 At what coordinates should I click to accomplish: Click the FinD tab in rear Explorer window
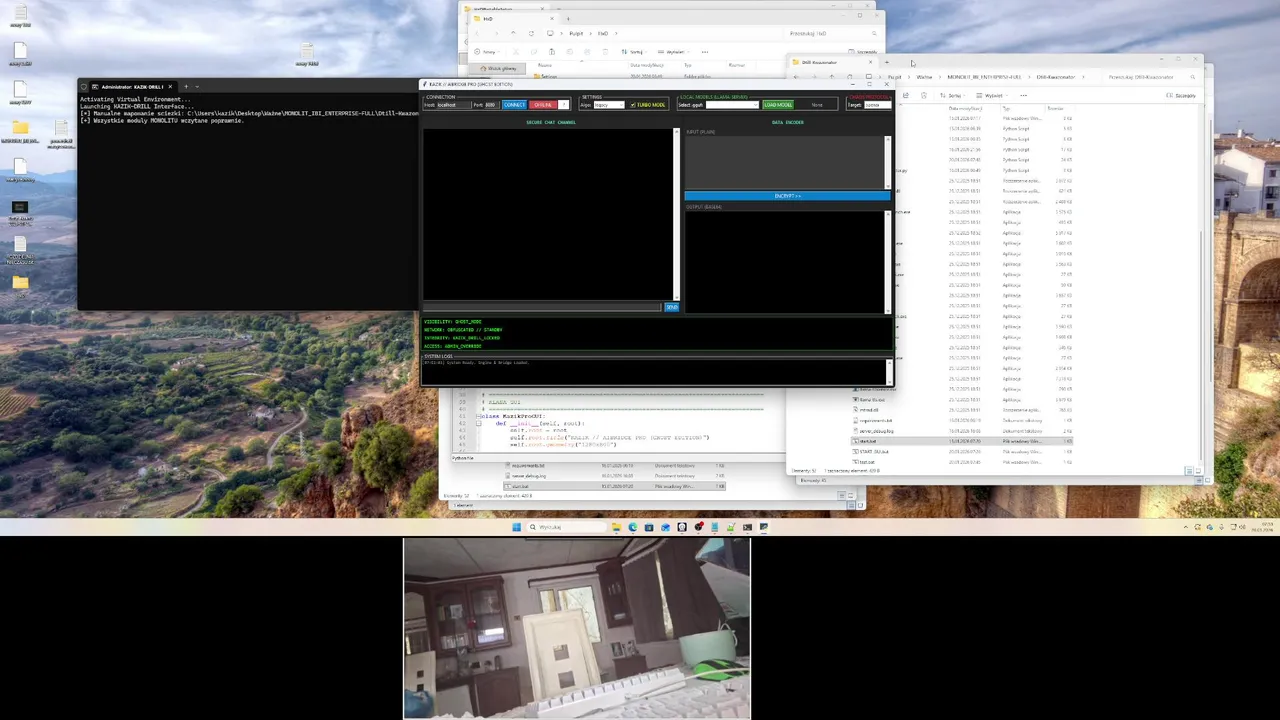click(515, 19)
